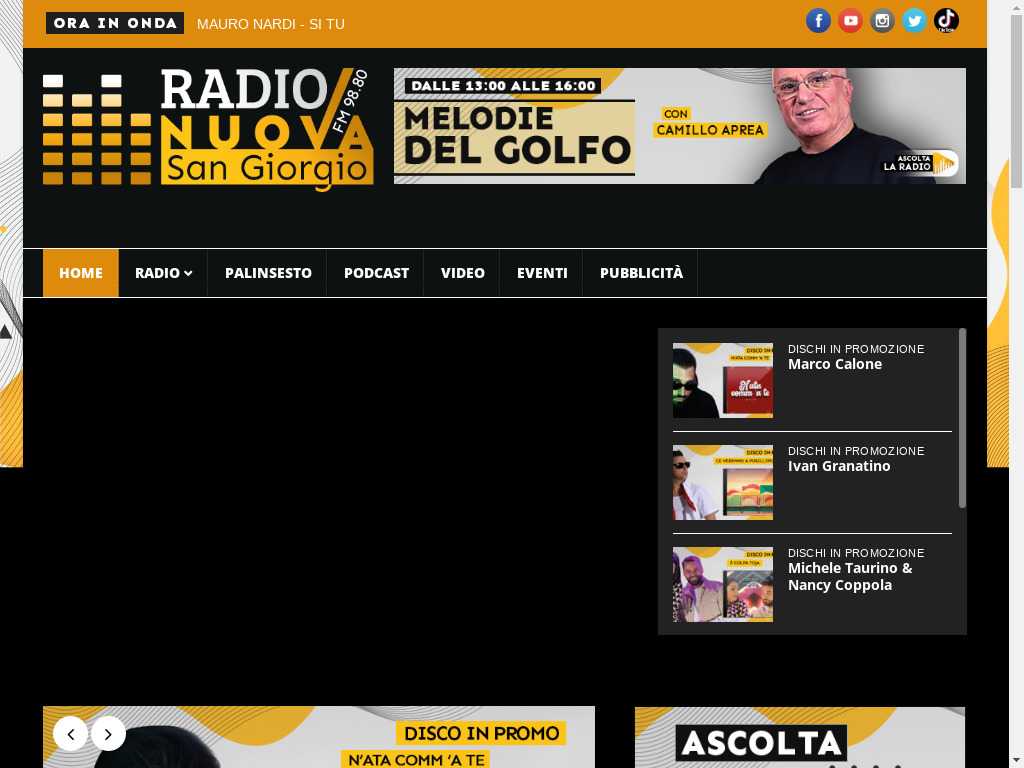
Task: Open the Ivan Granatino thumbnail
Action: (723, 483)
